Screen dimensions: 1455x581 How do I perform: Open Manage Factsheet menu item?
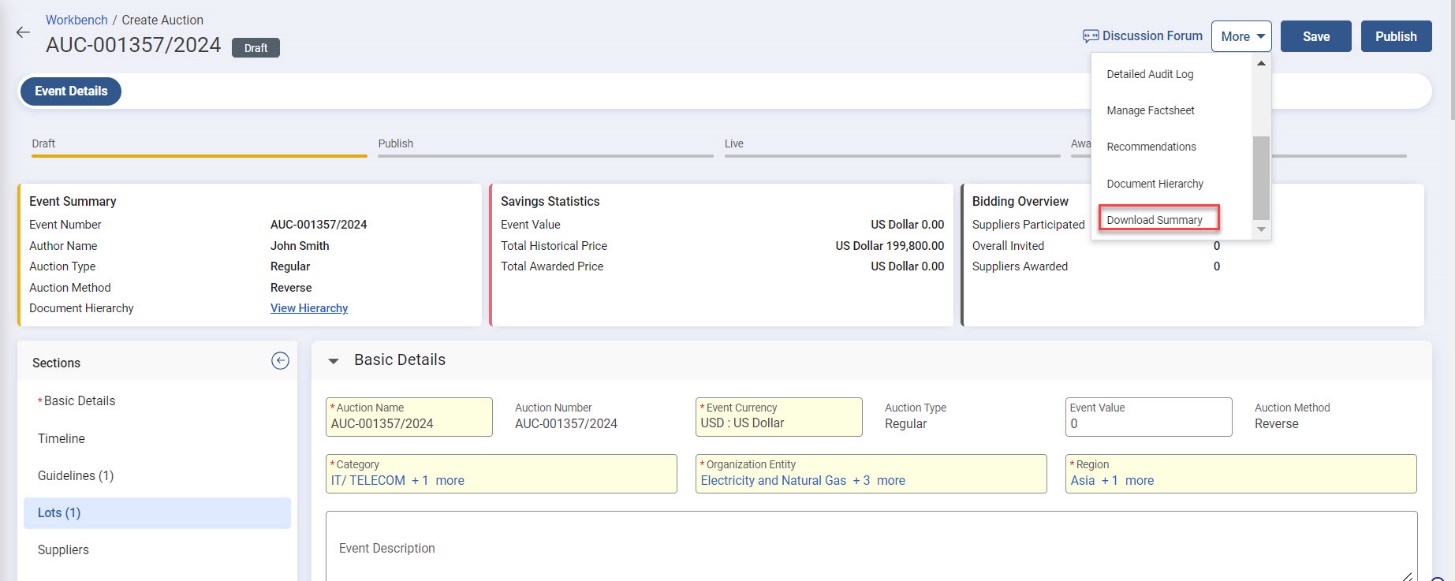(1150, 111)
